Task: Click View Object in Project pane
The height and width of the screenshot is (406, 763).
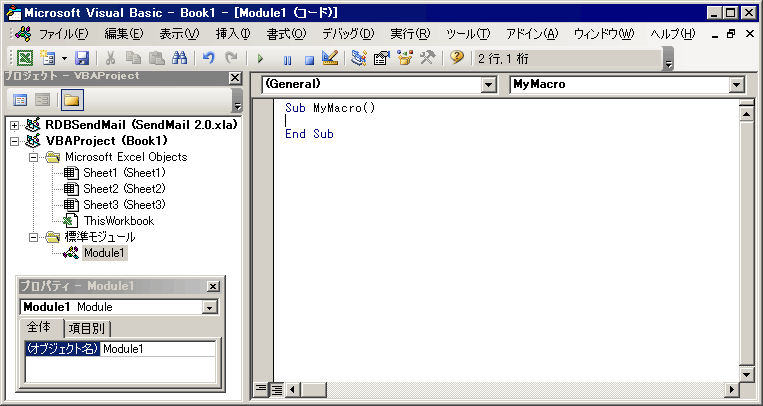Action: point(43,100)
